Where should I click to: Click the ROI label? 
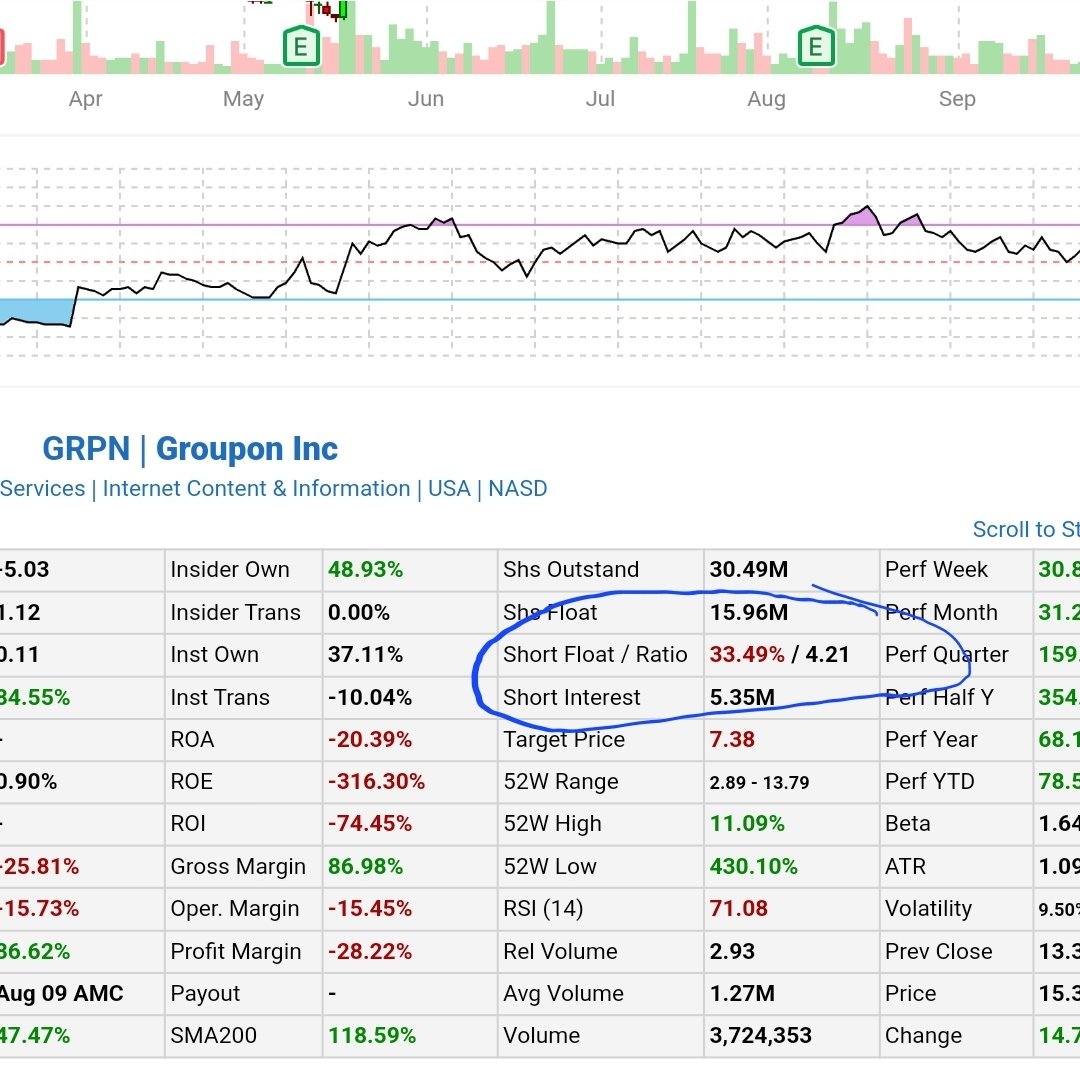[188, 824]
